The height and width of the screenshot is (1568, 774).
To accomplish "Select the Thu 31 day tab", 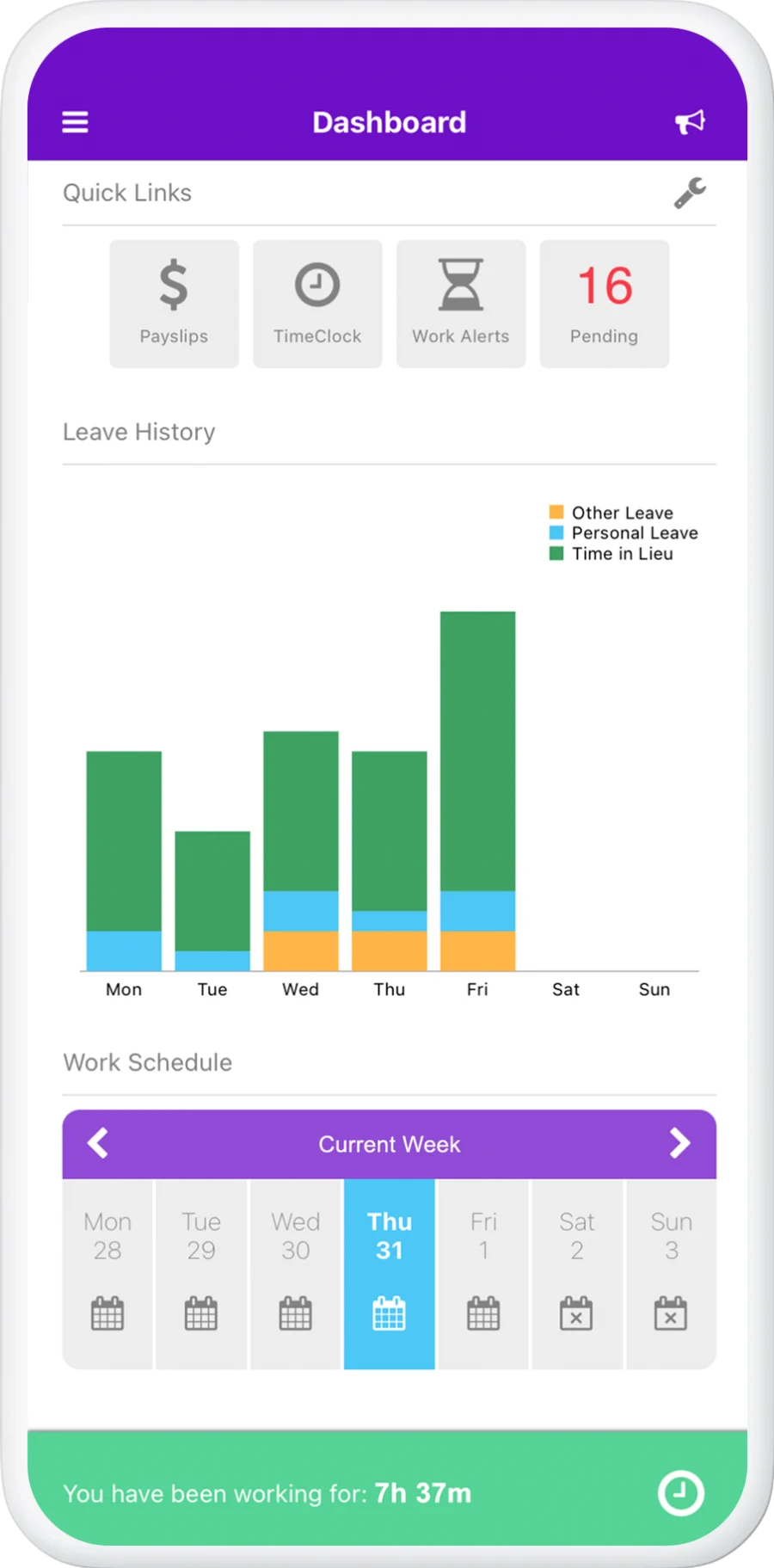I will pos(389,1236).
